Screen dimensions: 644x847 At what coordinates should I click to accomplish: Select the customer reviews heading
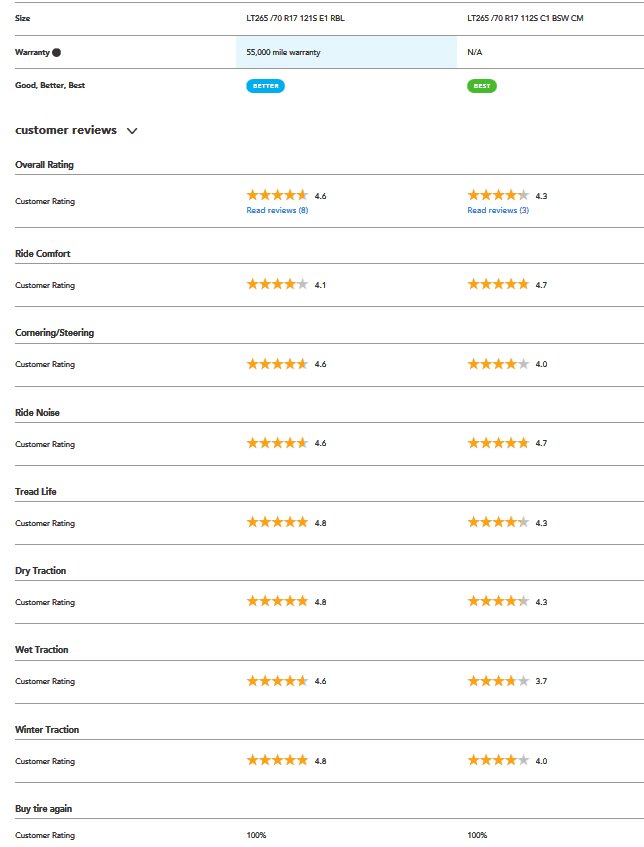pyautogui.click(x=66, y=130)
